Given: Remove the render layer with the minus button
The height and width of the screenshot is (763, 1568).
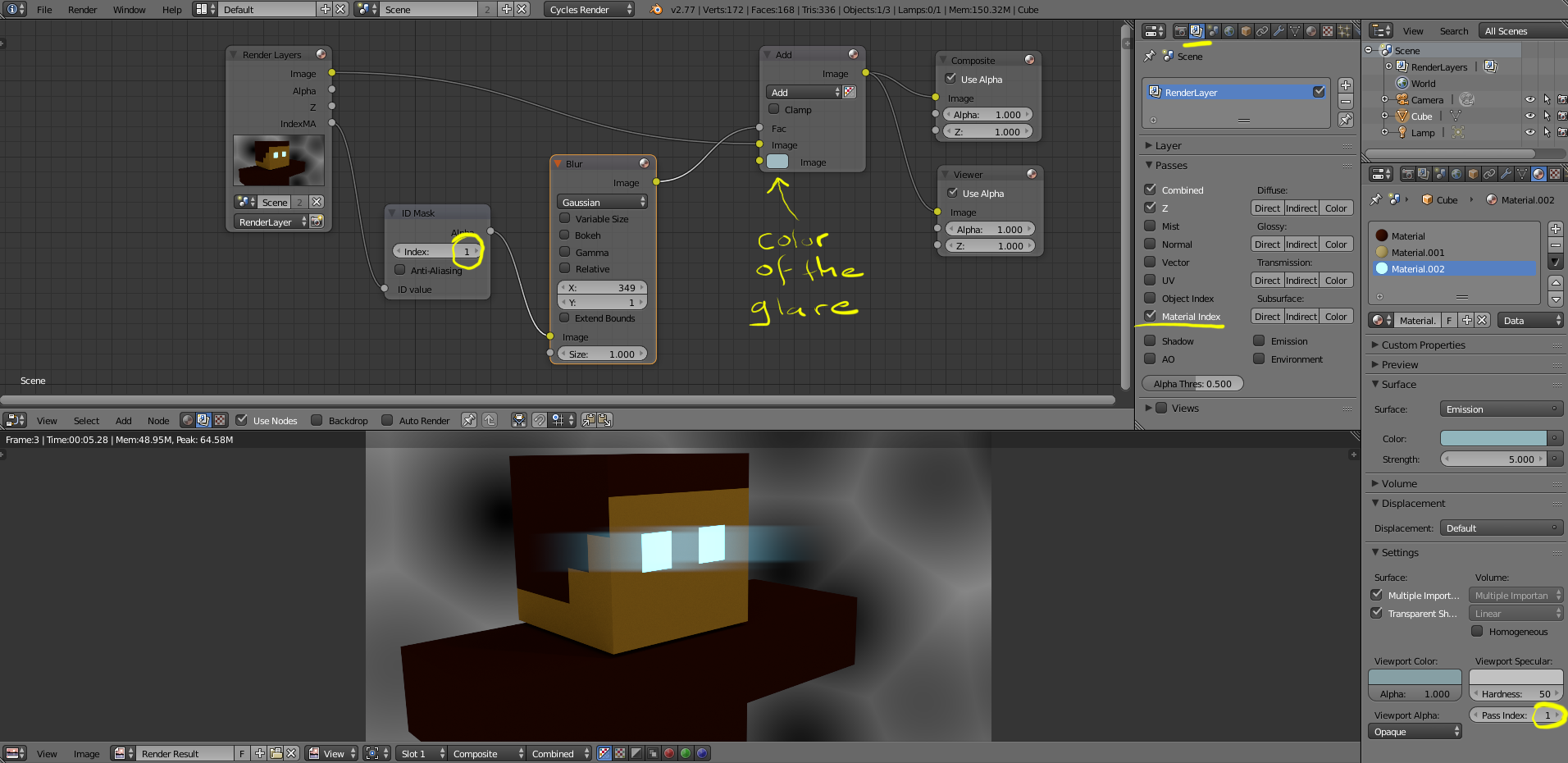Looking at the screenshot, I should tap(1345, 102).
